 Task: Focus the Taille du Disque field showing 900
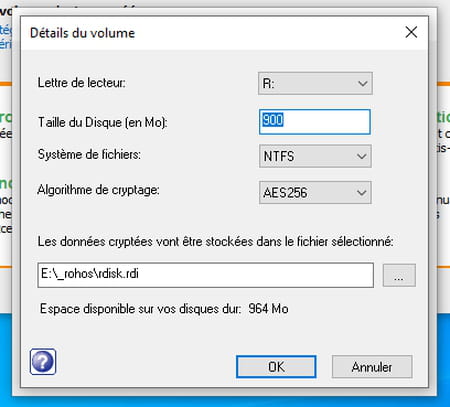pyautogui.click(x=315, y=122)
